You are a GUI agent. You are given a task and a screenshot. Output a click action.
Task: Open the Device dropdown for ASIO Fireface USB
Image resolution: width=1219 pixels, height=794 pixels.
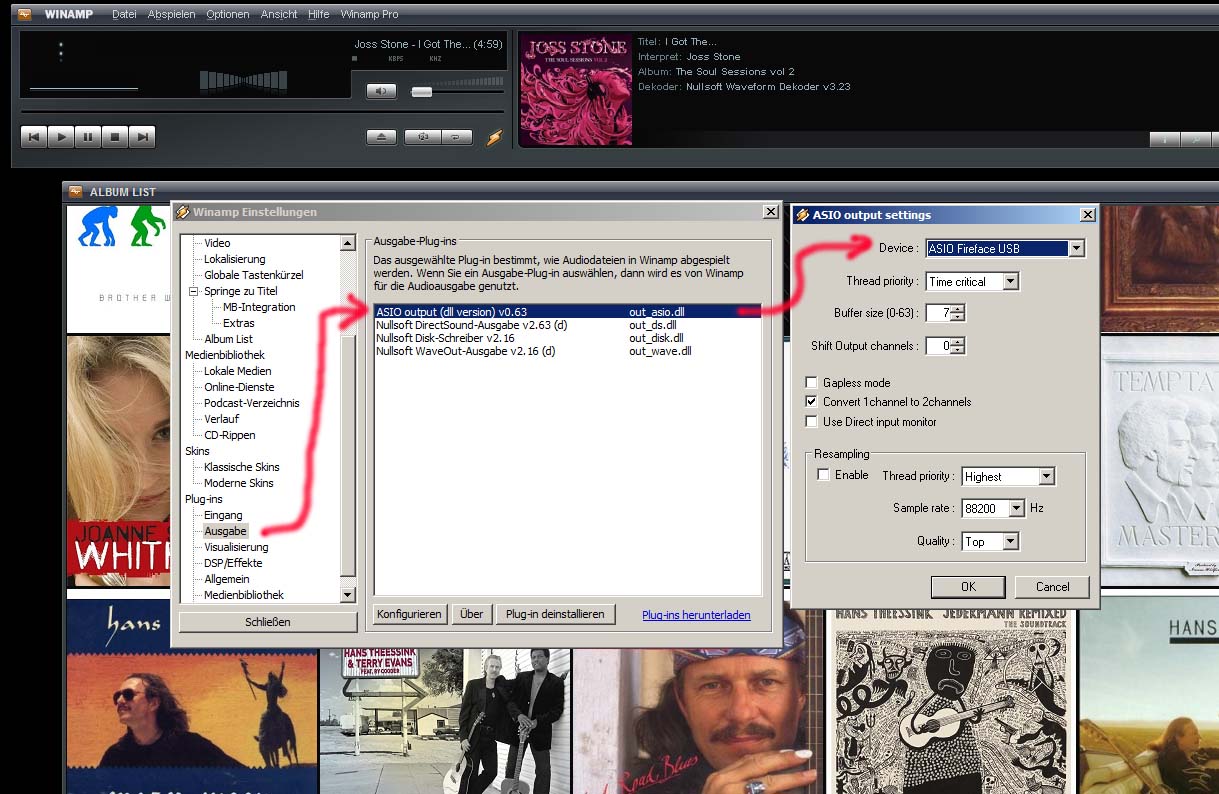[x=1076, y=248]
